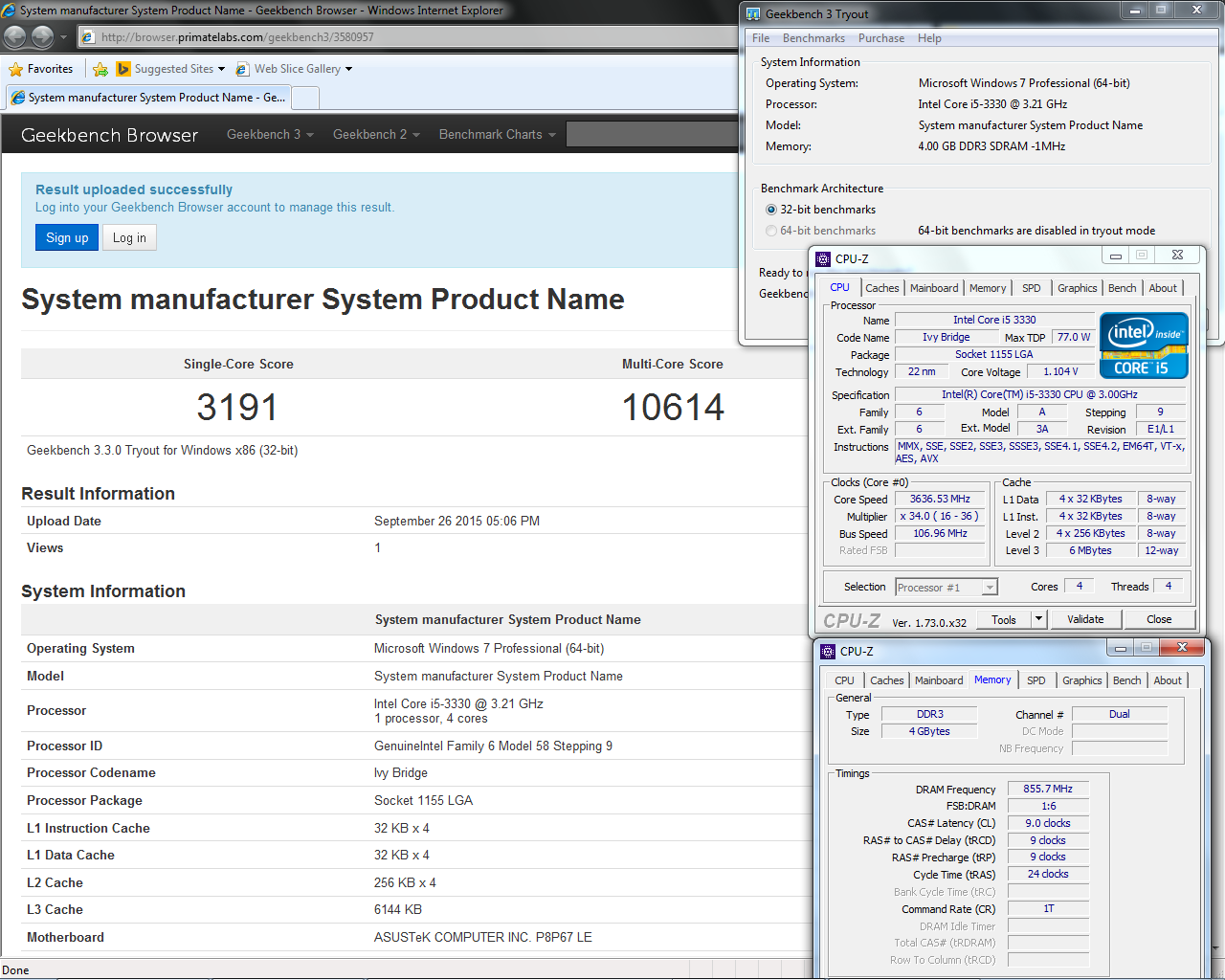The image size is (1225, 980).
Task: Click the Upload Date September 26 2015 value
Action: pyautogui.click(x=457, y=522)
